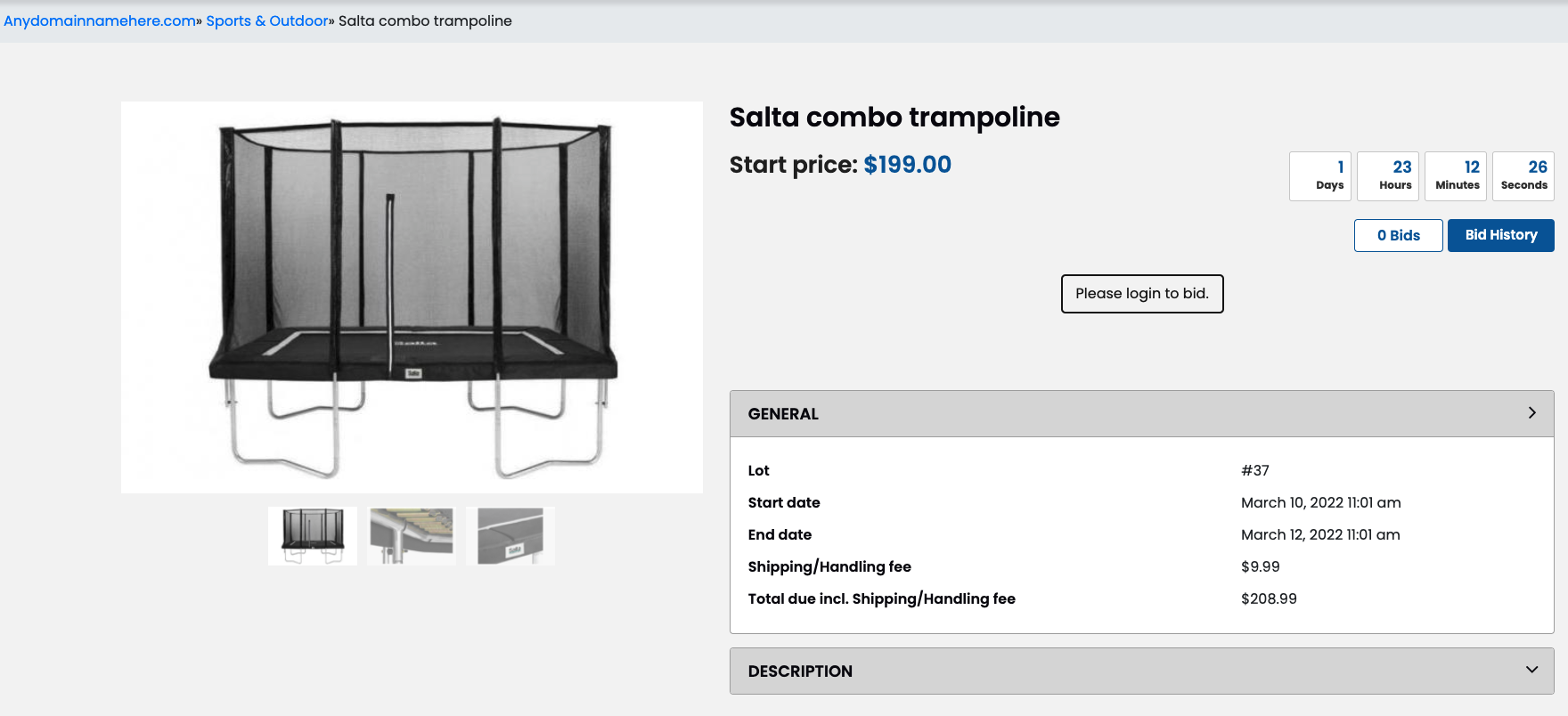
Task: Click the total due amount $208.99
Action: pos(1269,598)
